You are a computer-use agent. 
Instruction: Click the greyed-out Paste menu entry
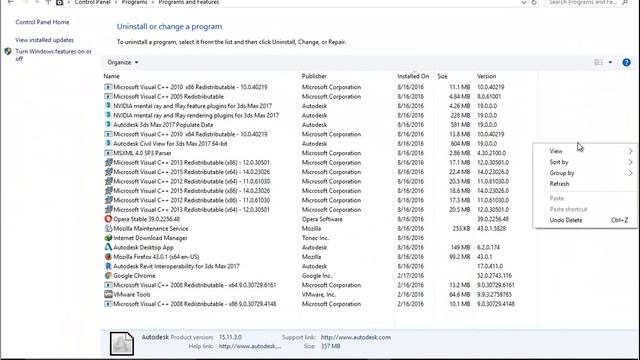[556, 198]
